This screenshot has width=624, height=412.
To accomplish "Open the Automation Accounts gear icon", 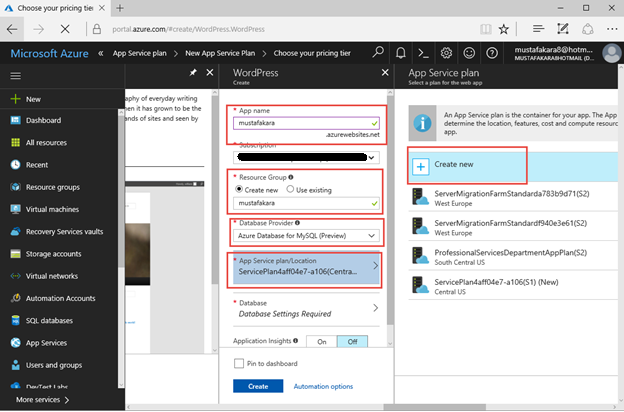I will [x=16, y=298].
